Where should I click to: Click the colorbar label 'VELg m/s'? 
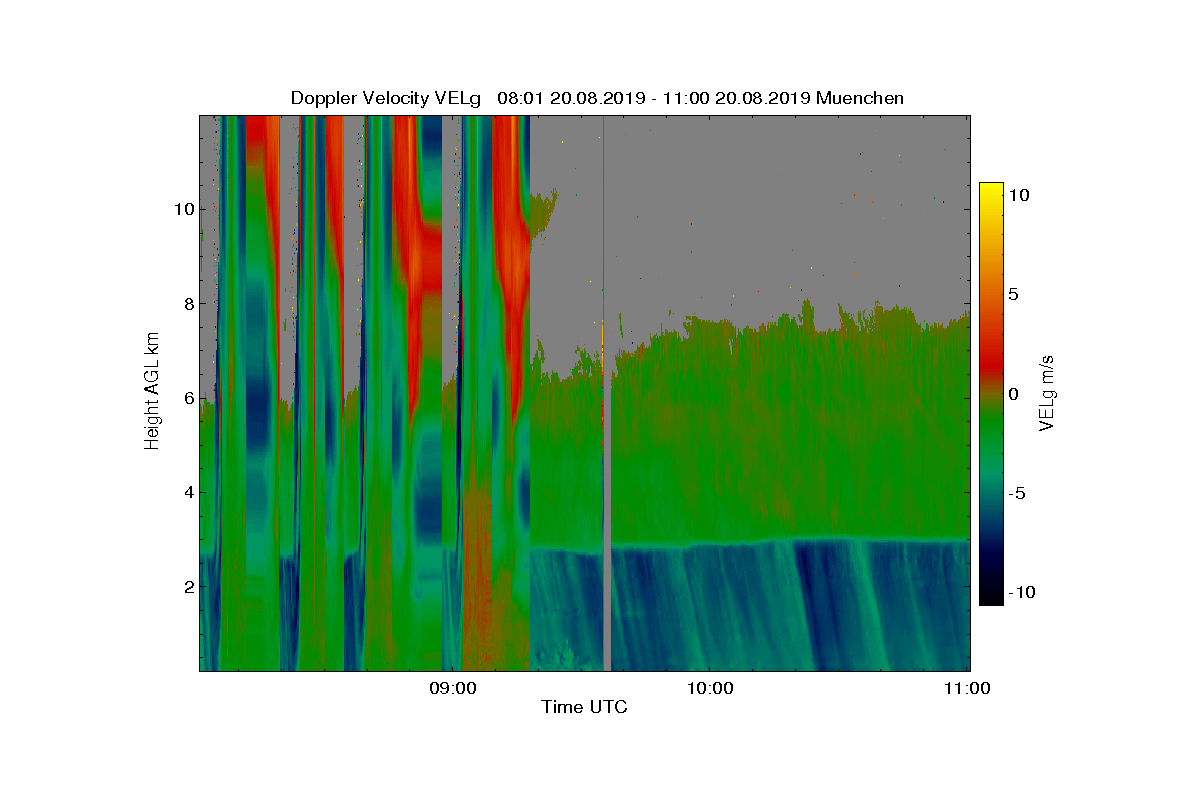pos(1047,393)
